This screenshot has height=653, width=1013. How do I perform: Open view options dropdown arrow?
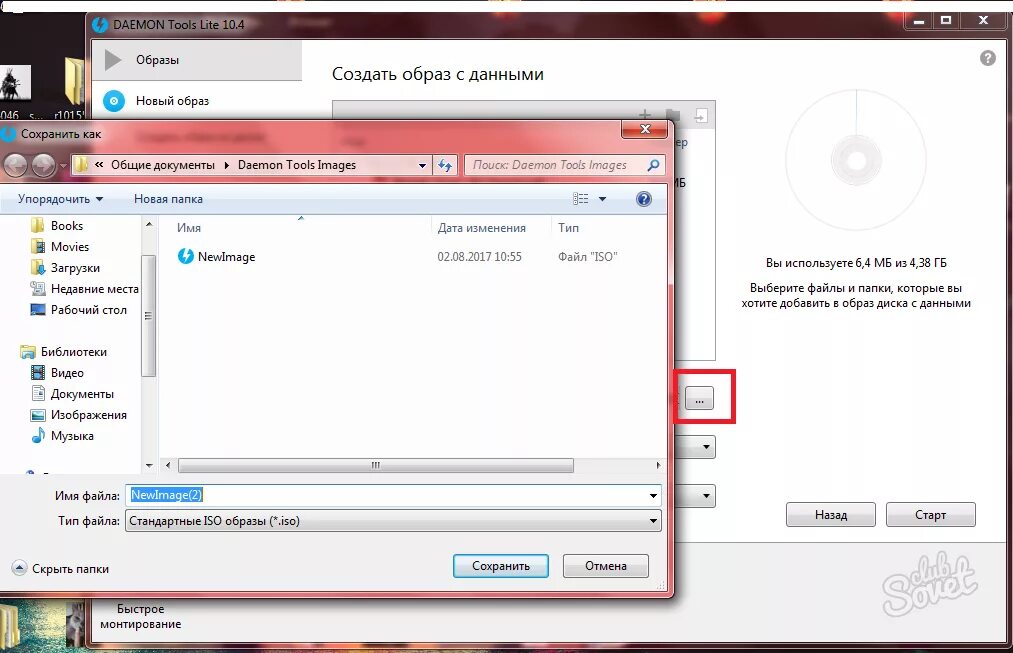602,199
